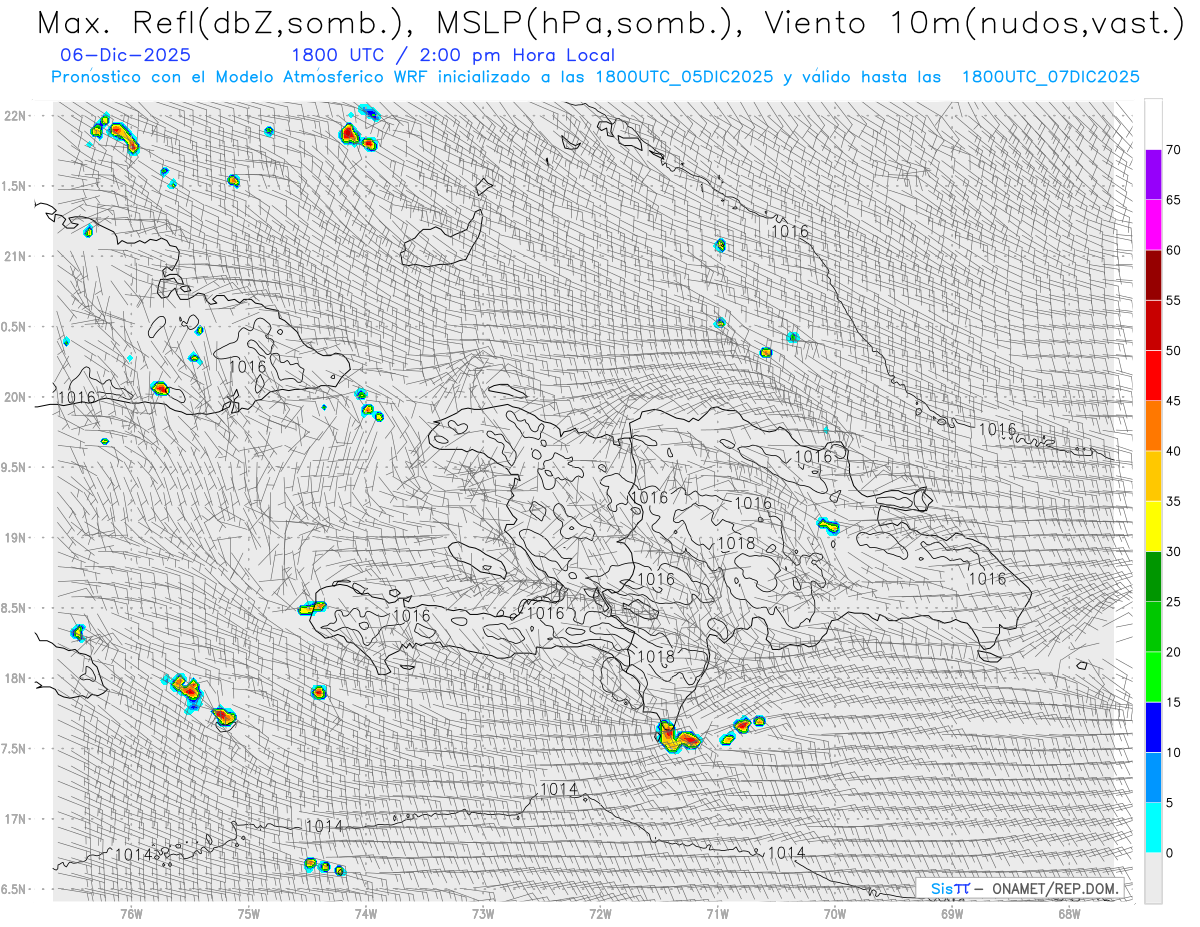Select the '50' color scale label

[1173, 351]
